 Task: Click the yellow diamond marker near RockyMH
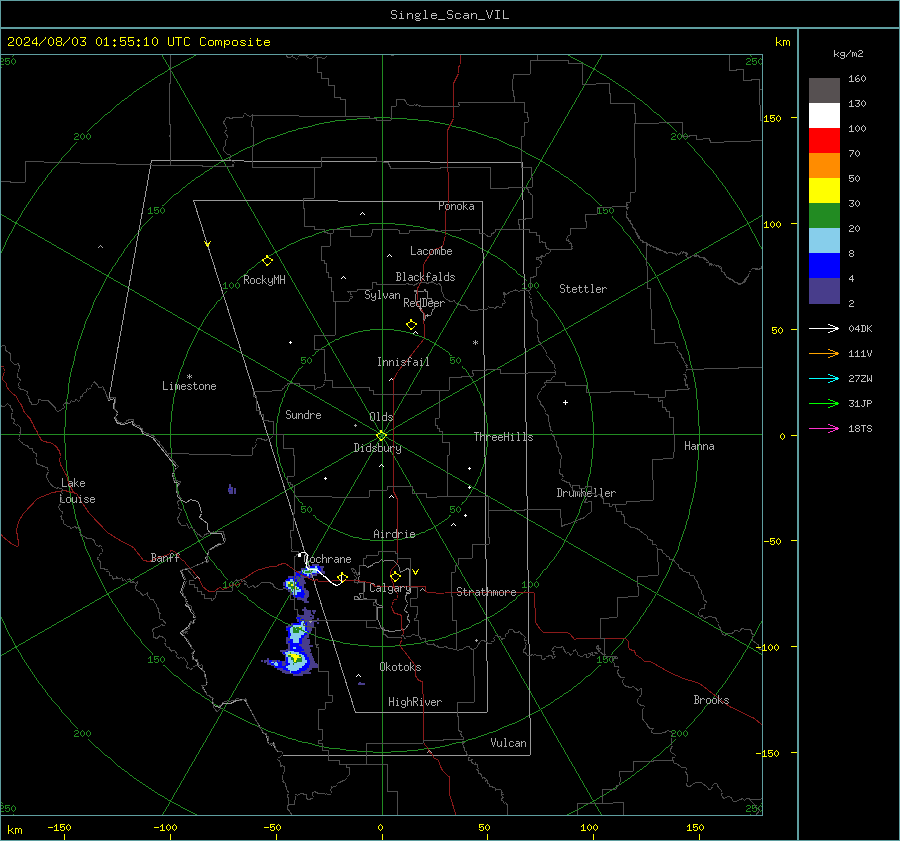[267, 261]
